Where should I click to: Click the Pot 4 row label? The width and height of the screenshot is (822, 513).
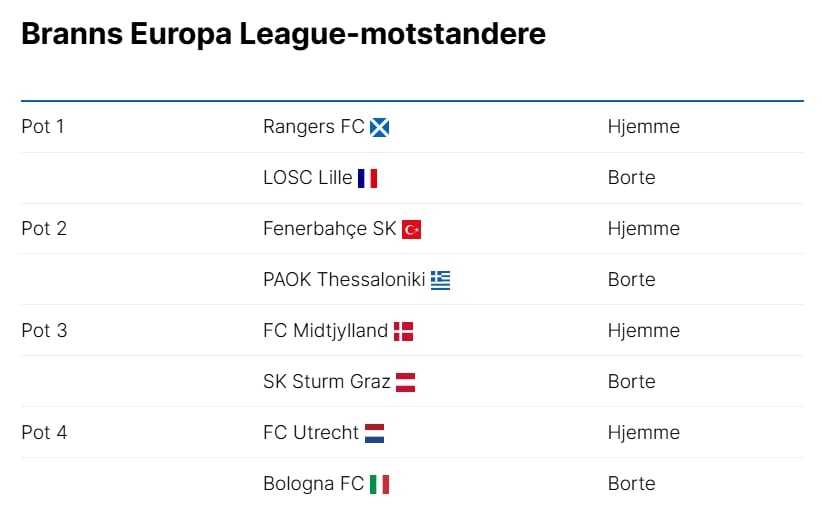pos(44,433)
